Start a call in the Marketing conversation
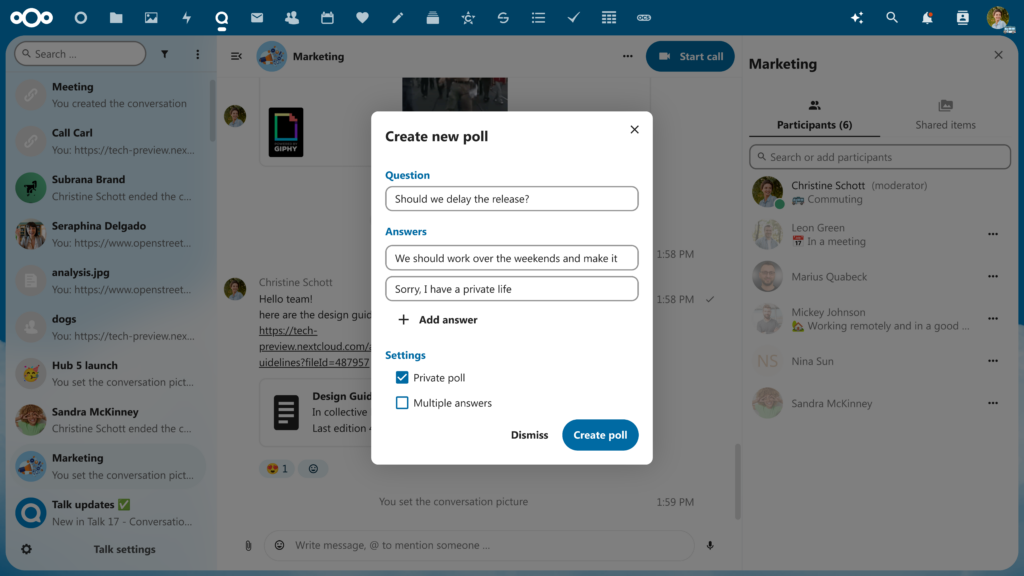This screenshot has height=576, width=1024. tap(689, 56)
